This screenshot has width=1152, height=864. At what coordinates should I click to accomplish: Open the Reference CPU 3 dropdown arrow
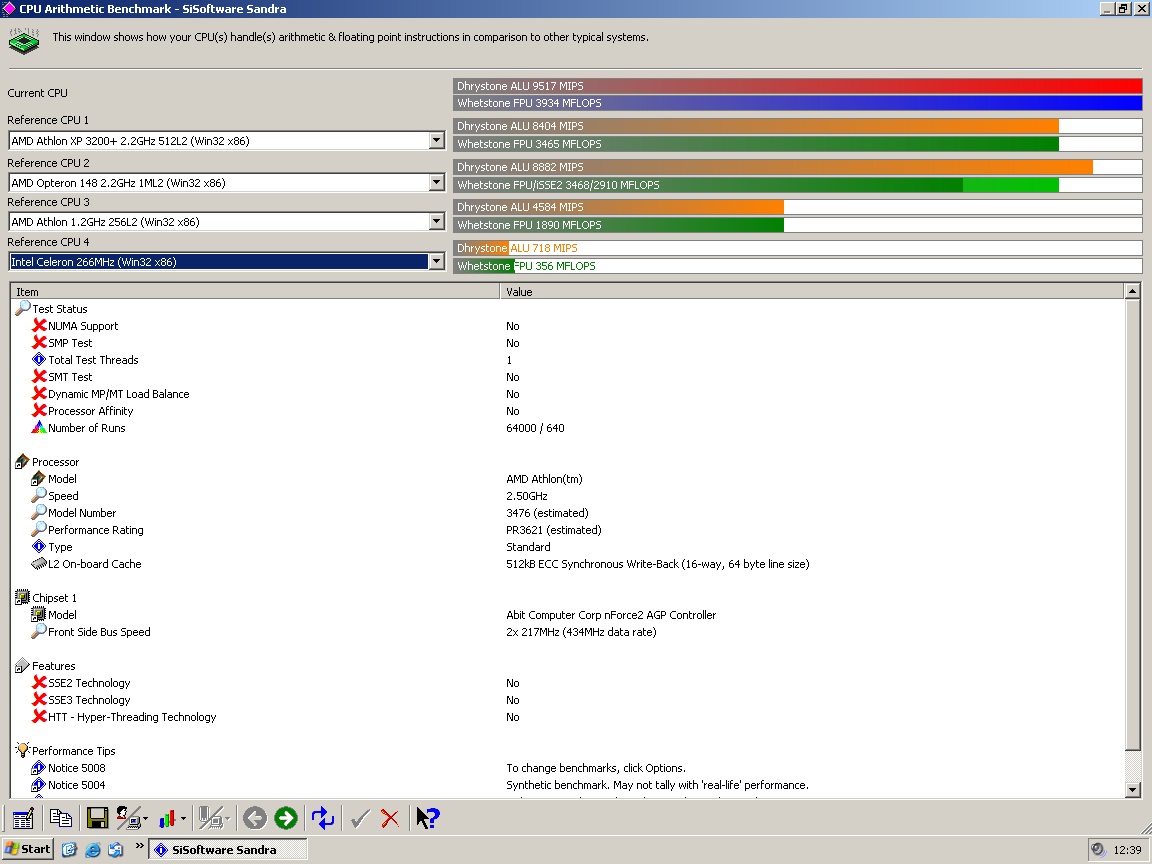click(436, 221)
